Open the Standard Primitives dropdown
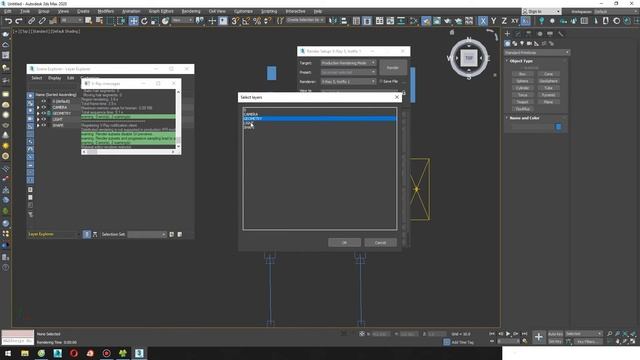 click(537, 53)
